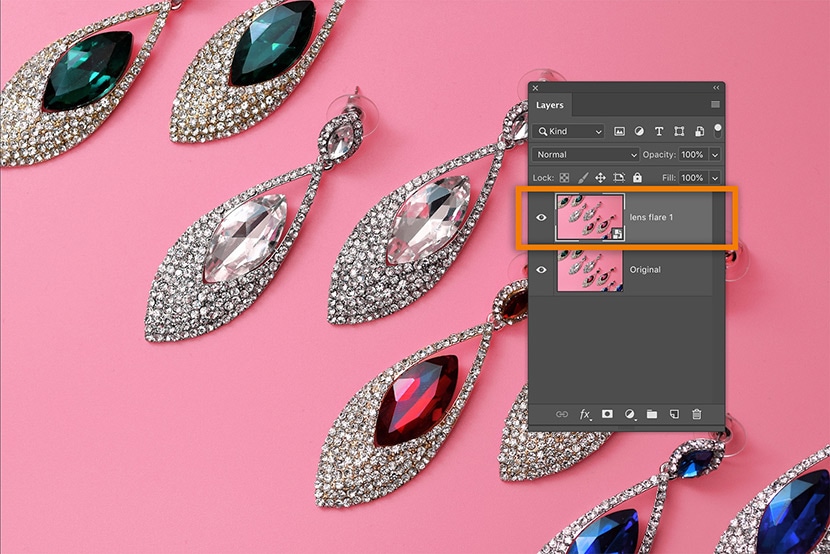This screenshot has height=554, width=830.
Task: Expand the Opacity slider dropdown arrow
Action: (x=715, y=155)
